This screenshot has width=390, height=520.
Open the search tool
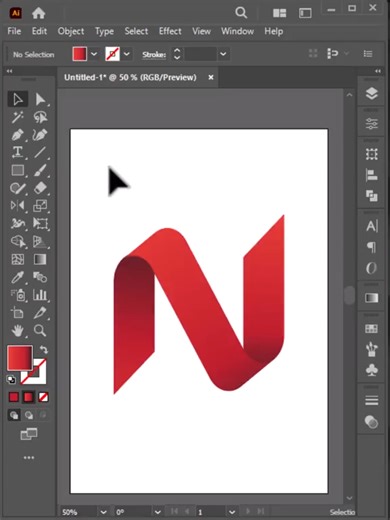(241, 13)
